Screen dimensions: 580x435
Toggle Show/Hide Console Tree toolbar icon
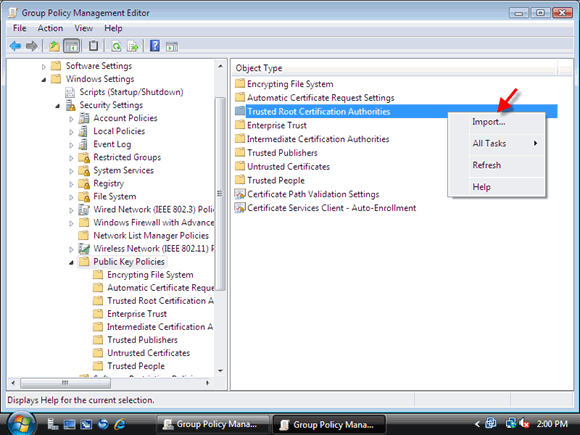(71, 46)
